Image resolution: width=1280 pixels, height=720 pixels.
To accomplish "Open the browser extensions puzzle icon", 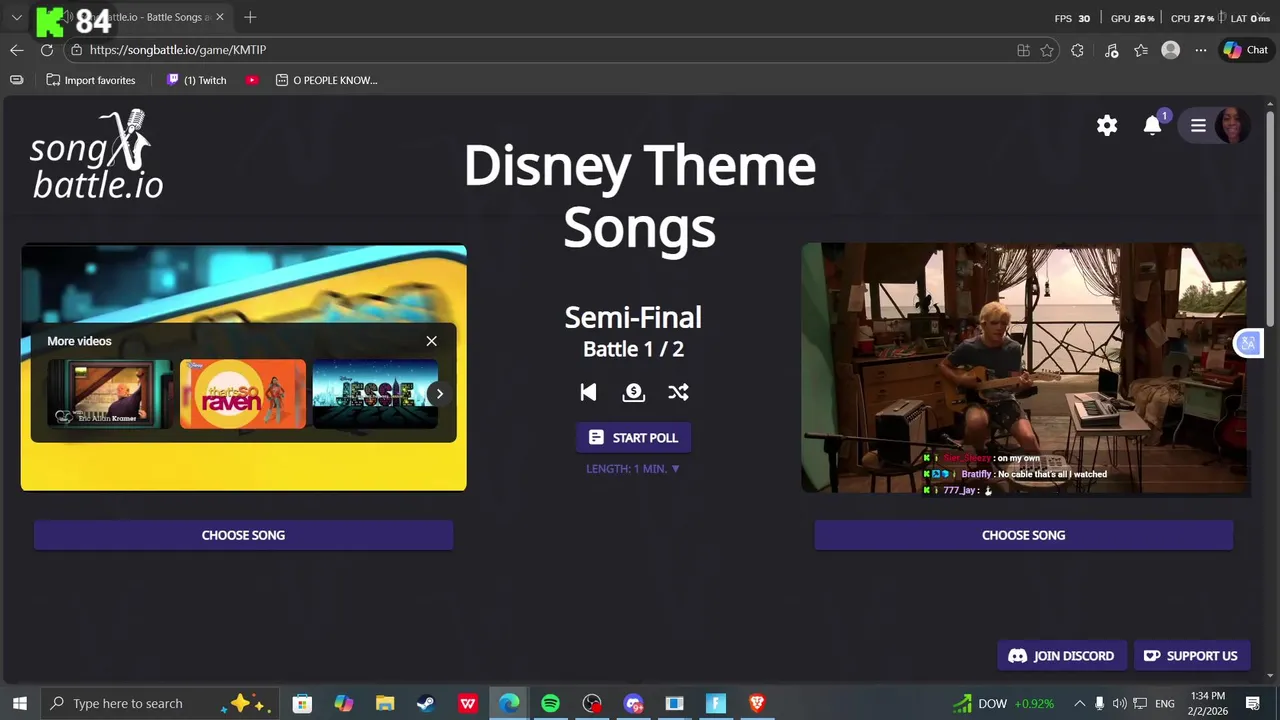I will pos(1077,50).
